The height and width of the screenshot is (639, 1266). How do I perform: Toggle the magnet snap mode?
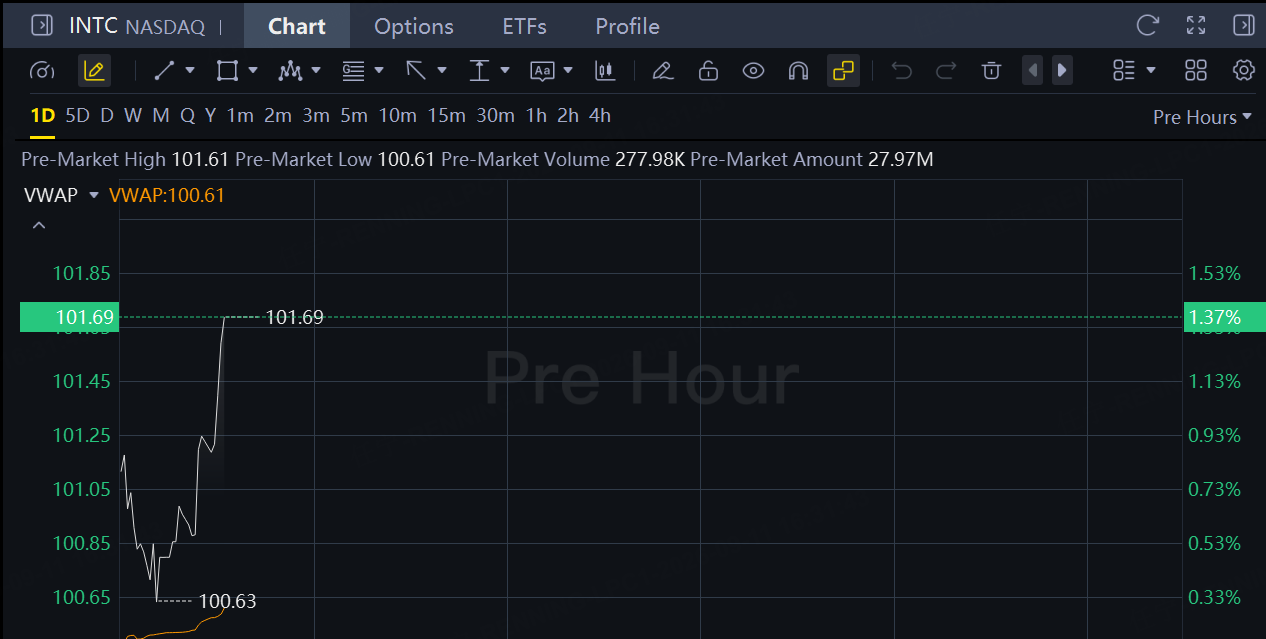tap(798, 71)
